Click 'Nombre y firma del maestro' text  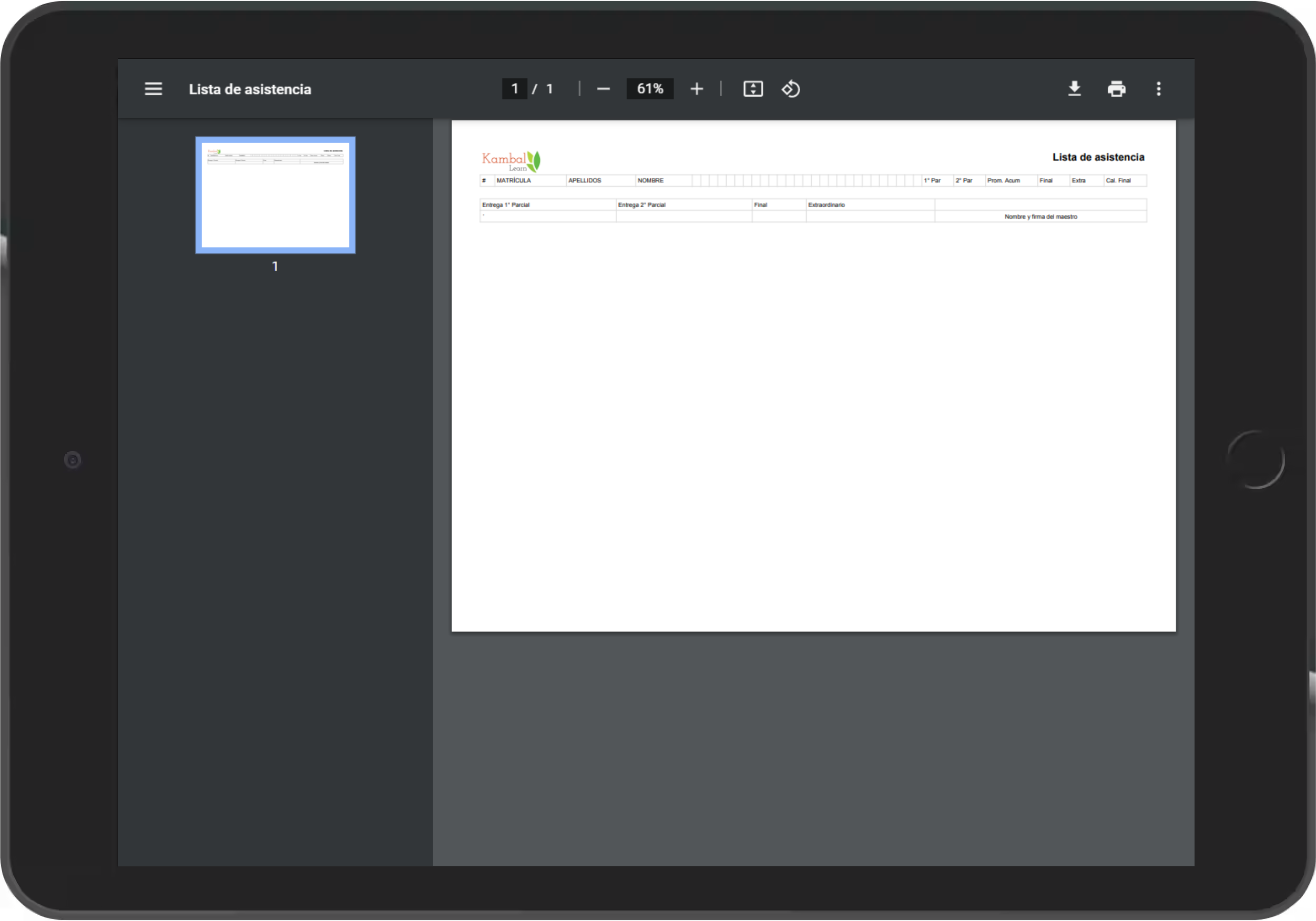point(1041,217)
